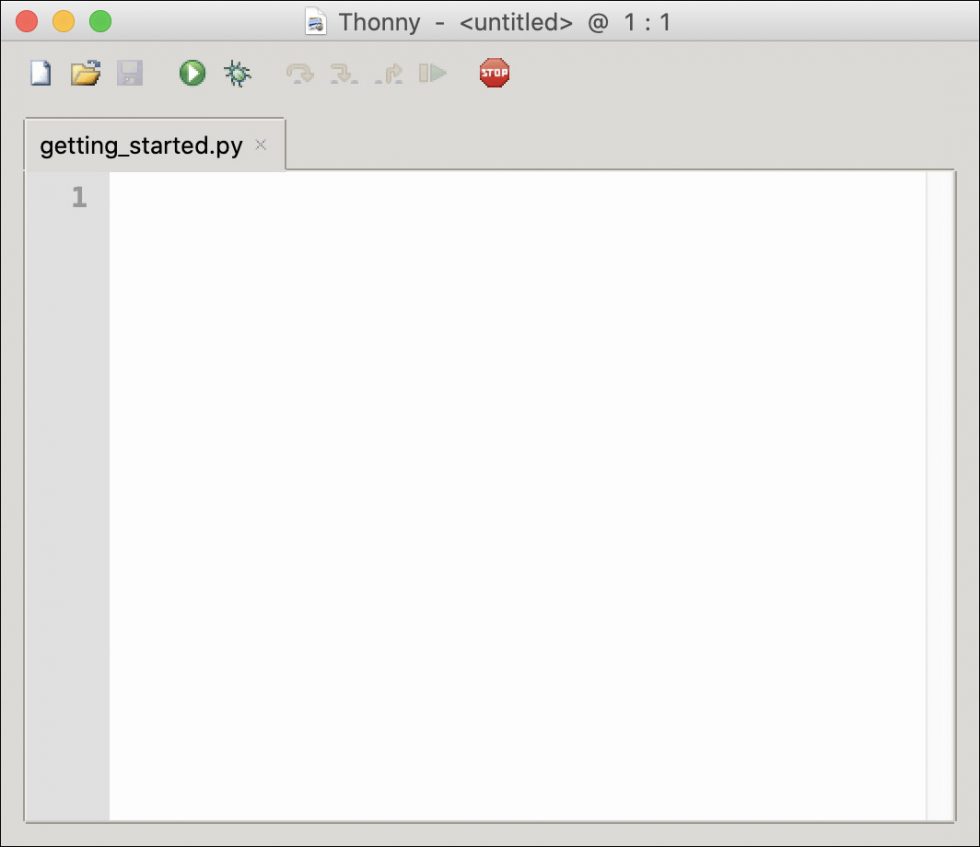The height and width of the screenshot is (847, 980).
Task: Step into the function call
Action: 345,72
